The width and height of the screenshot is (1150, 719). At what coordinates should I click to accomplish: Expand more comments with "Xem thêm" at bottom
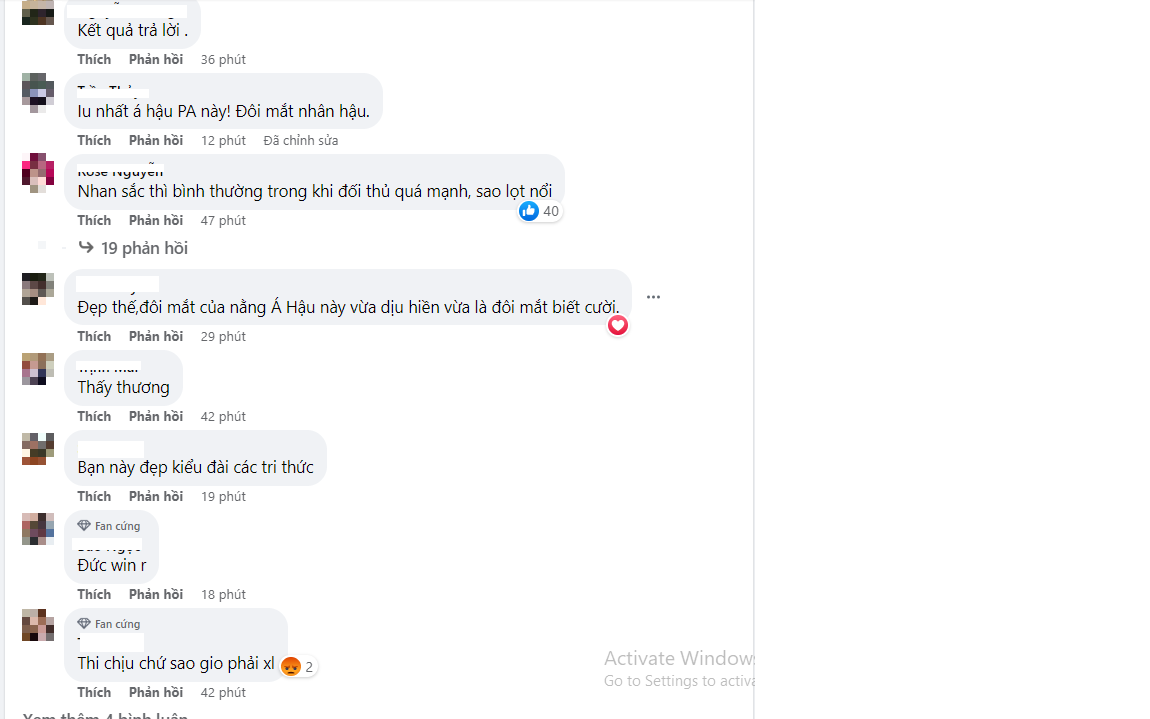[105, 715]
